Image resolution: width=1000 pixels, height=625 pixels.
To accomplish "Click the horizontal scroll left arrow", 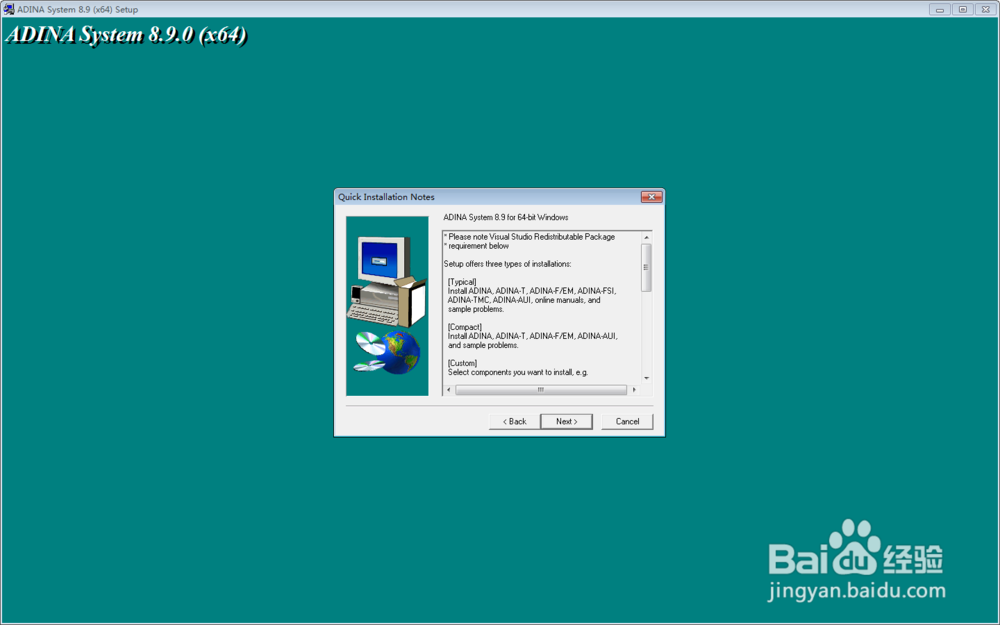I will (x=449, y=390).
